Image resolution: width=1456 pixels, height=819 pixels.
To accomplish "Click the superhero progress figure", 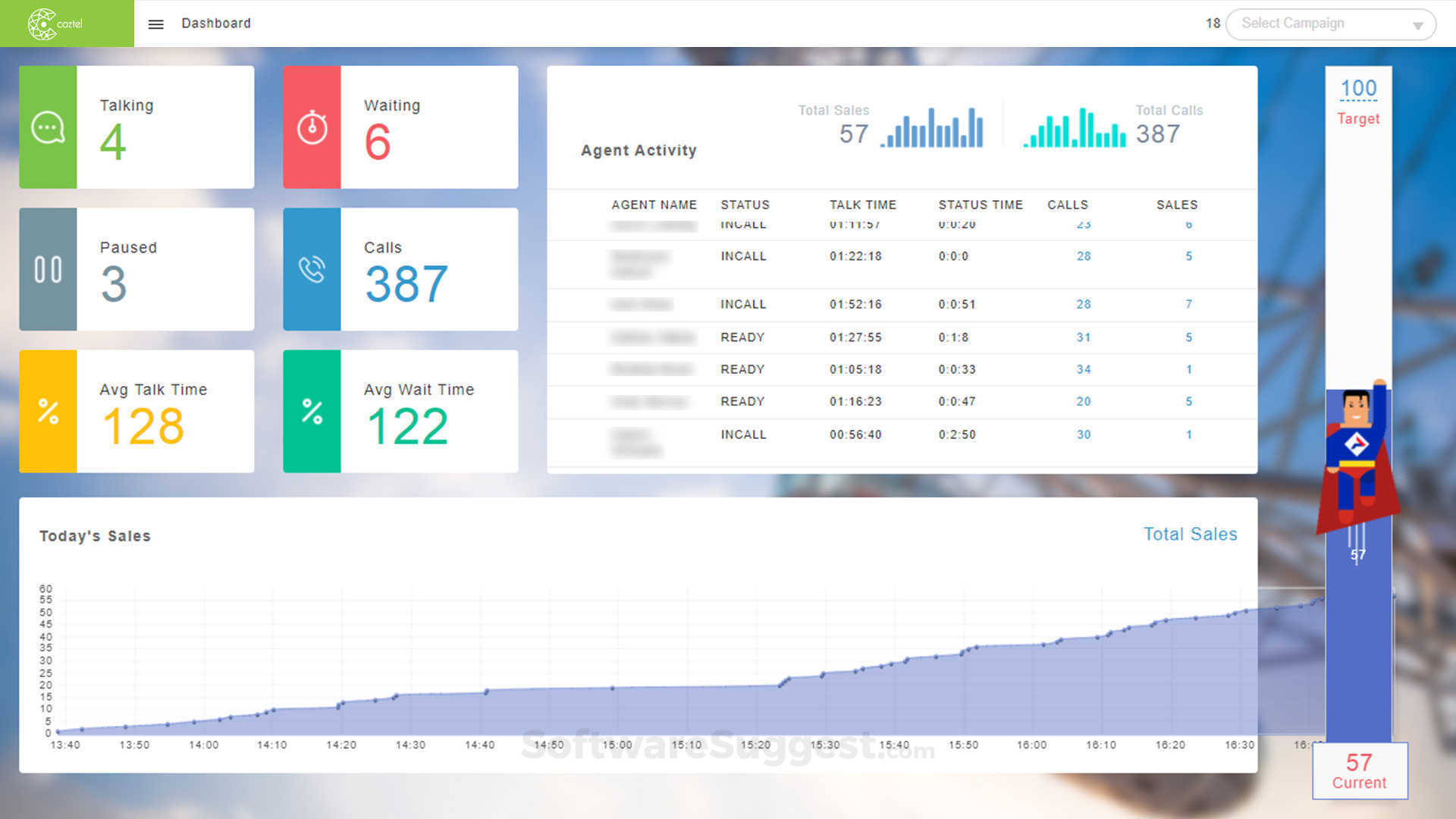I will click(x=1357, y=455).
